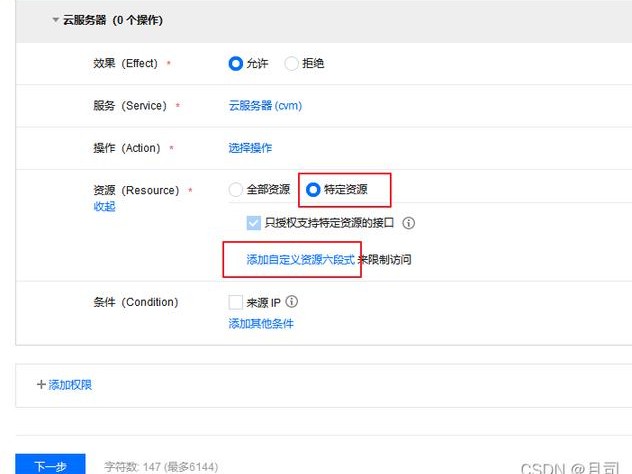Collapse the 云服务器 (0 个操作) section
Viewport: 632px width, 474px height.
56,20
